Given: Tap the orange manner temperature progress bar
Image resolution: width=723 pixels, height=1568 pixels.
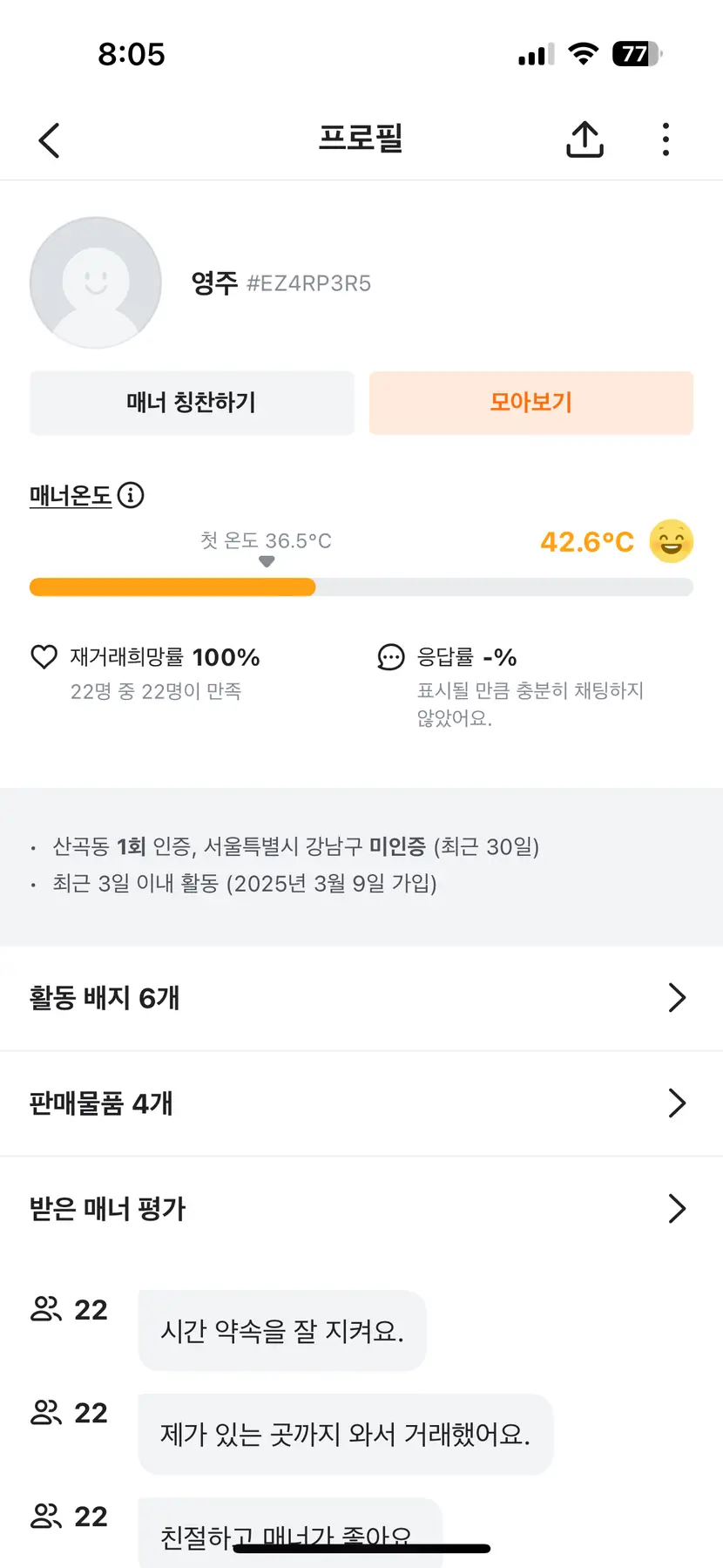Looking at the screenshot, I should point(172,587).
